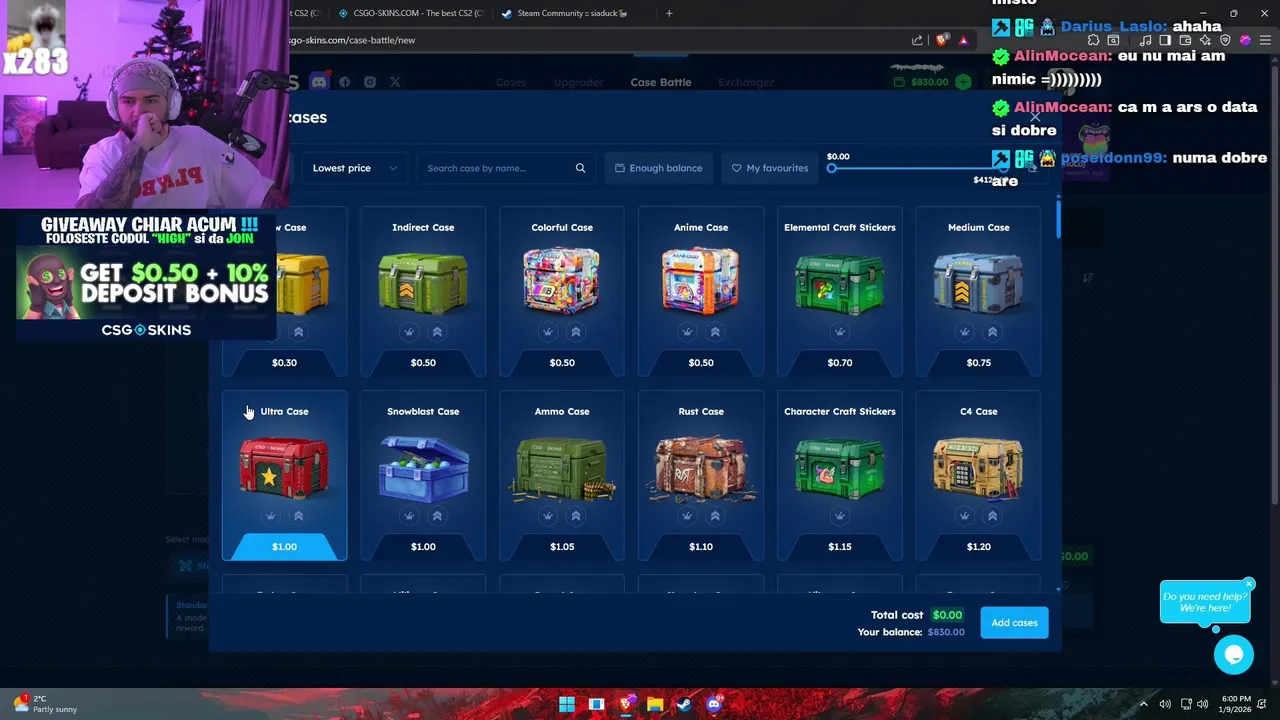
Task: Open the live chat support bubble
Action: click(1234, 654)
